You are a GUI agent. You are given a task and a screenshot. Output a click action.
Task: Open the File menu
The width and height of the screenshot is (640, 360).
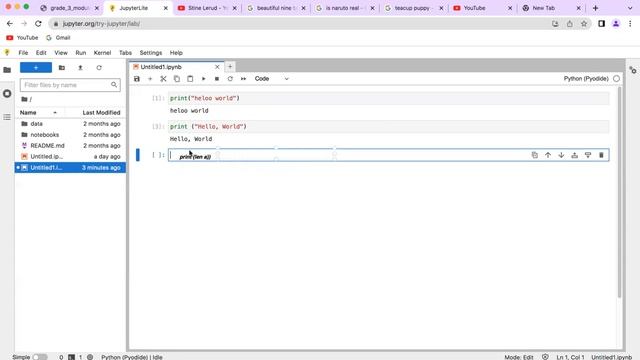coord(23,53)
